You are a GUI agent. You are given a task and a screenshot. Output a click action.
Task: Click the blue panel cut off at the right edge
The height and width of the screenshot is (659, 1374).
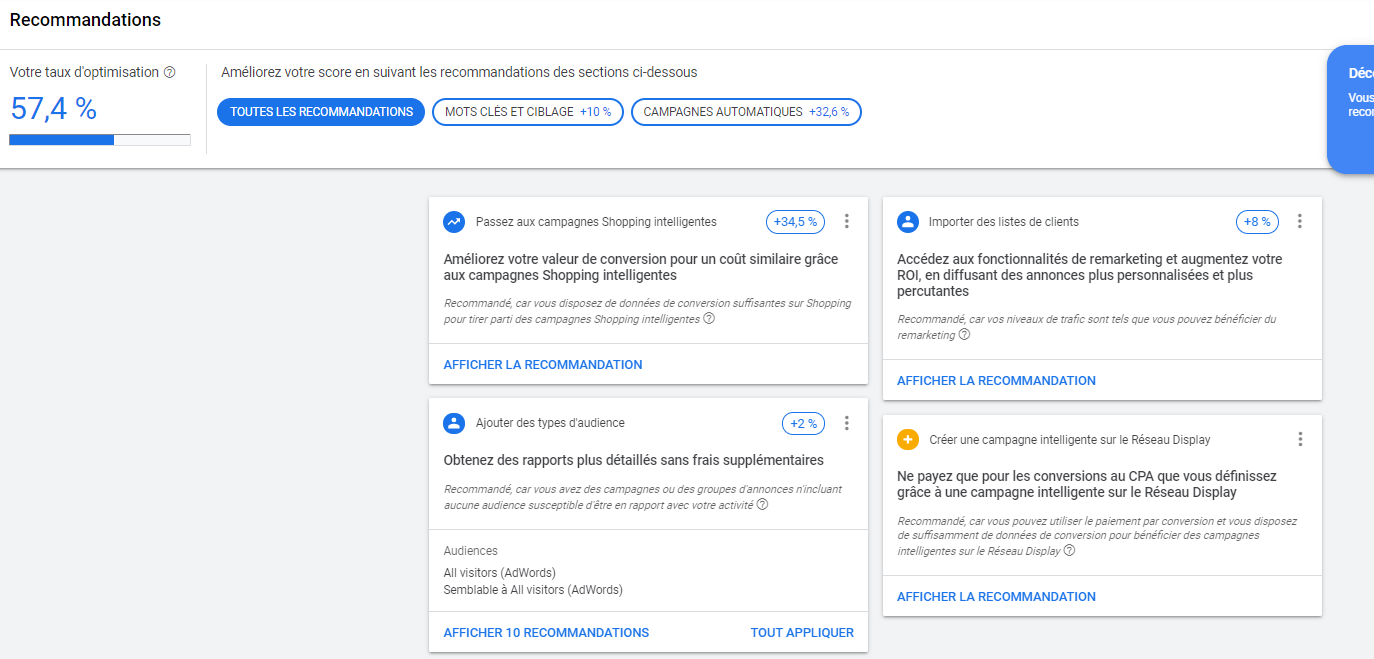pyautogui.click(x=1351, y=109)
